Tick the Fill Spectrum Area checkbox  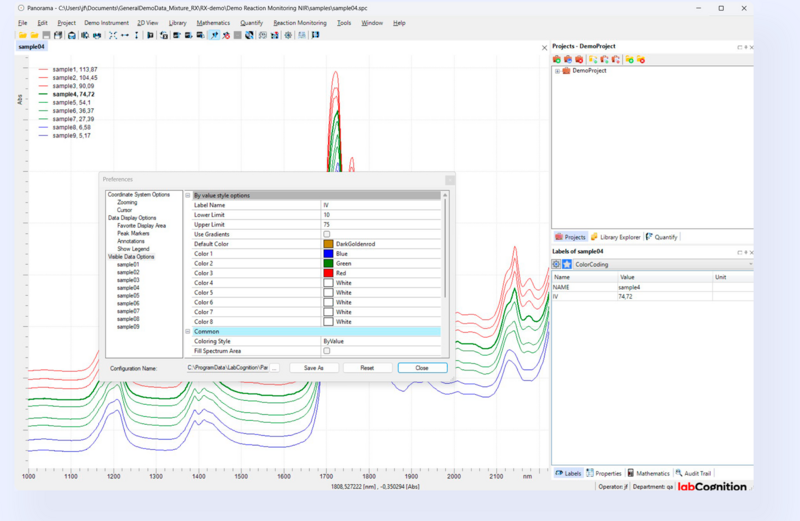(327, 351)
